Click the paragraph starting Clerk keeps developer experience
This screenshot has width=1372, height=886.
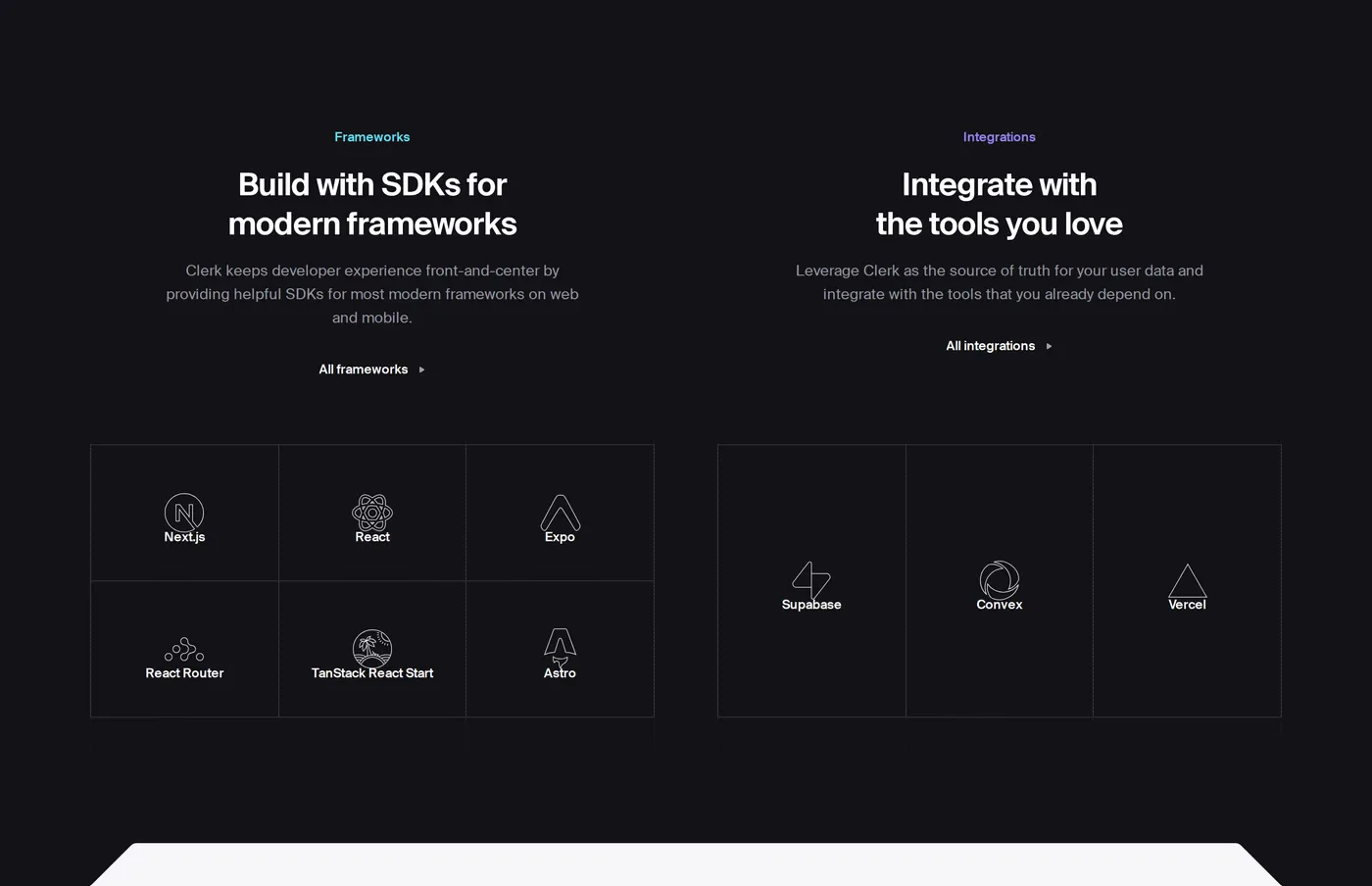[372, 294]
